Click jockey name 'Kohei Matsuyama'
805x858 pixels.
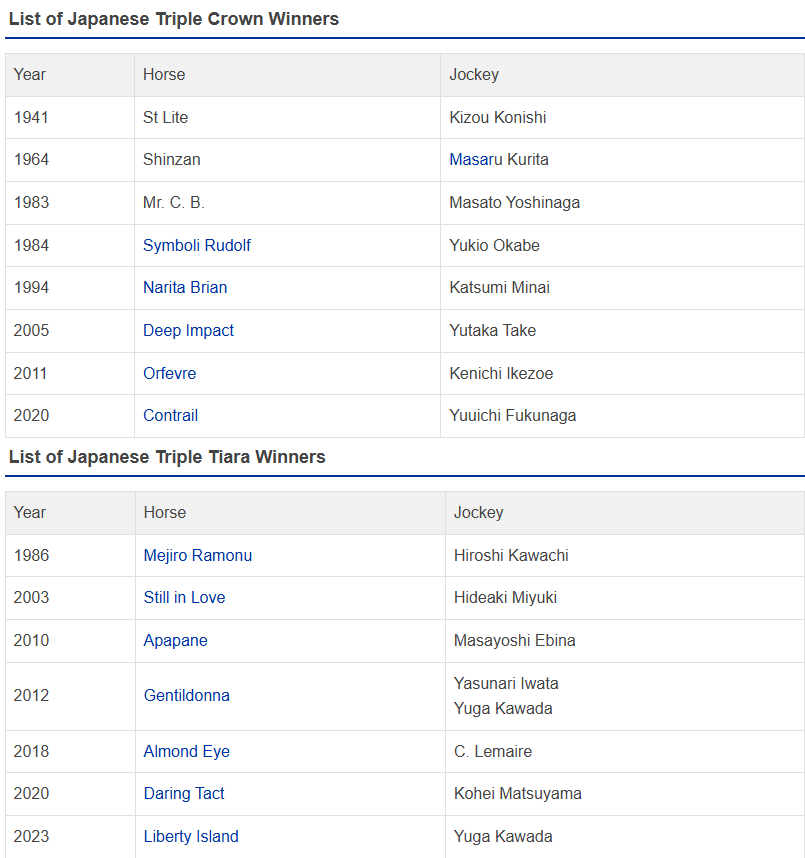[x=518, y=793]
